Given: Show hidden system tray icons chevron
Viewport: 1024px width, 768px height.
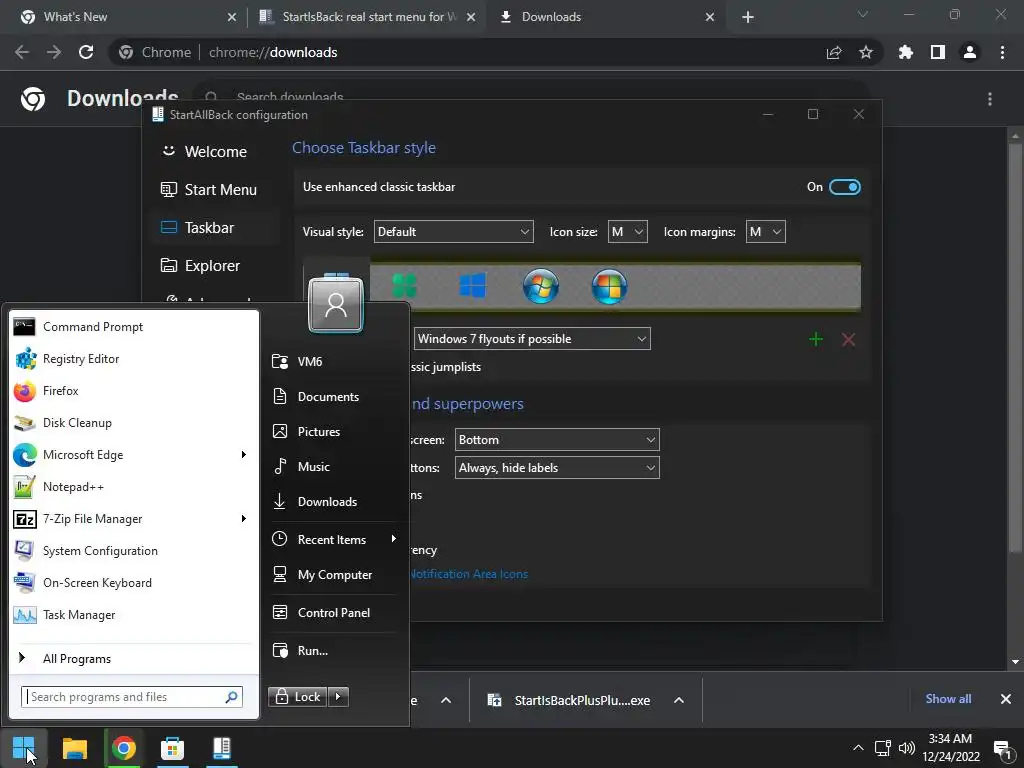Looking at the screenshot, I should tap(858, 748).
